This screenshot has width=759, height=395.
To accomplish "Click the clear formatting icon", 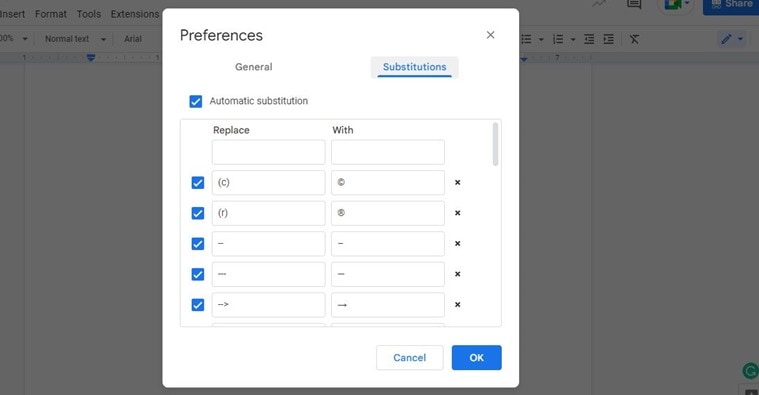I will point(634,39).
